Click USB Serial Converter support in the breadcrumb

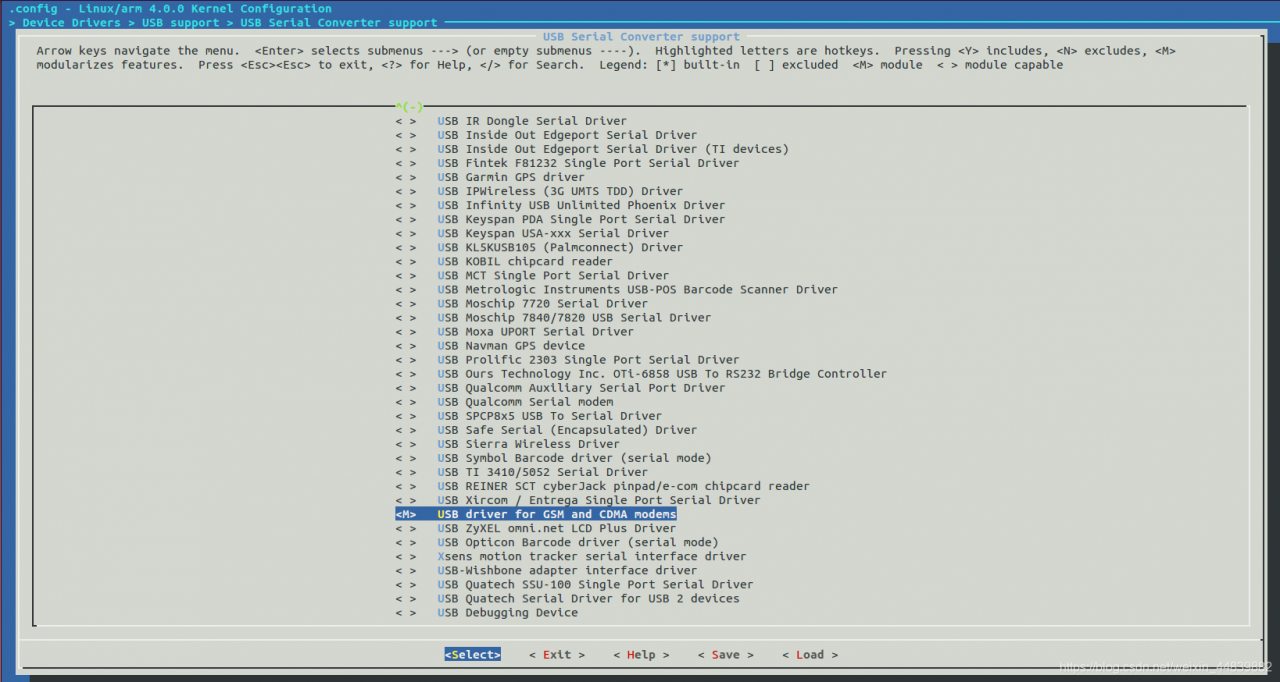(x=339, y=23)
